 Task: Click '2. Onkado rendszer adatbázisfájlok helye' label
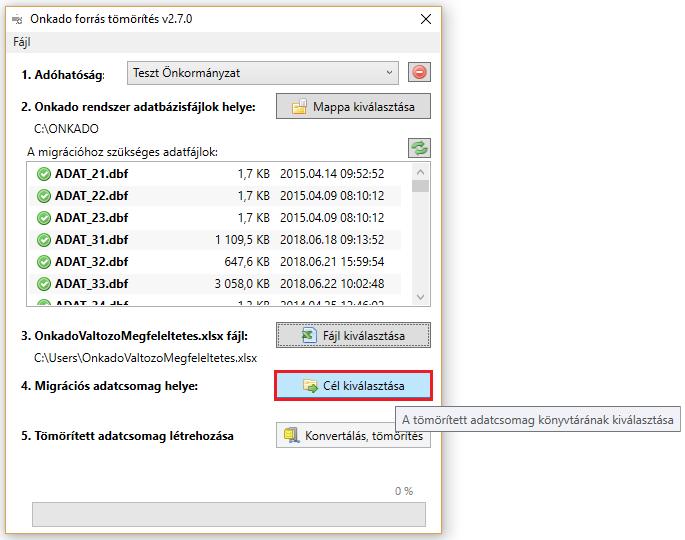click(x=138, y=107)
